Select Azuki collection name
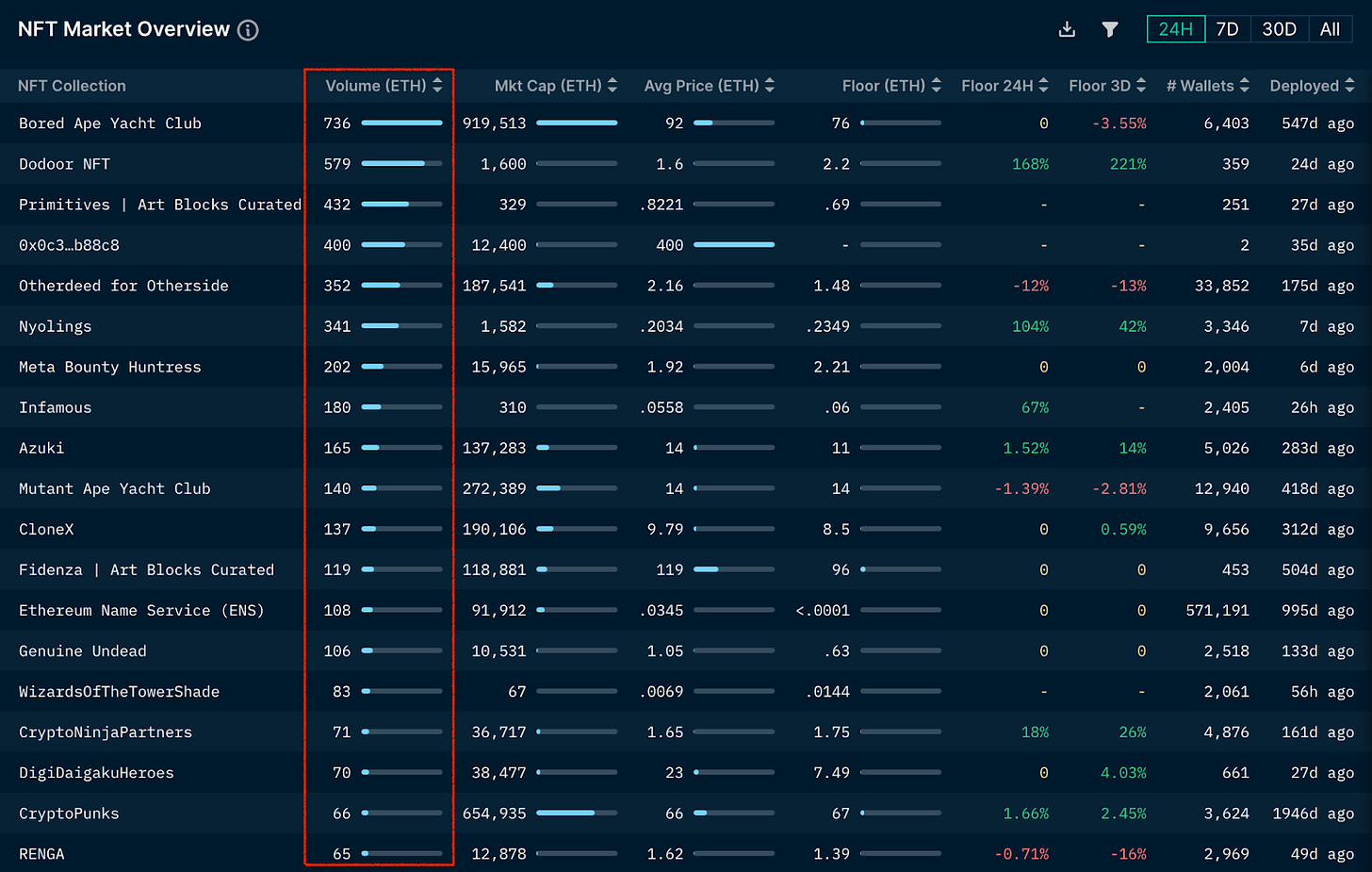This screenshot has width=1372, height=872. [x=41, y=448]
